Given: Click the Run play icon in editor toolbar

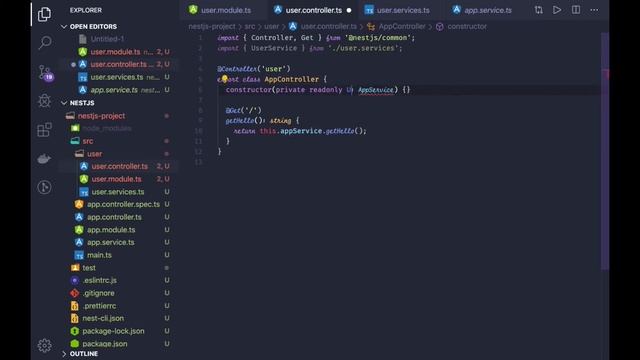Looking at the screenshot, I should (557, 10).
